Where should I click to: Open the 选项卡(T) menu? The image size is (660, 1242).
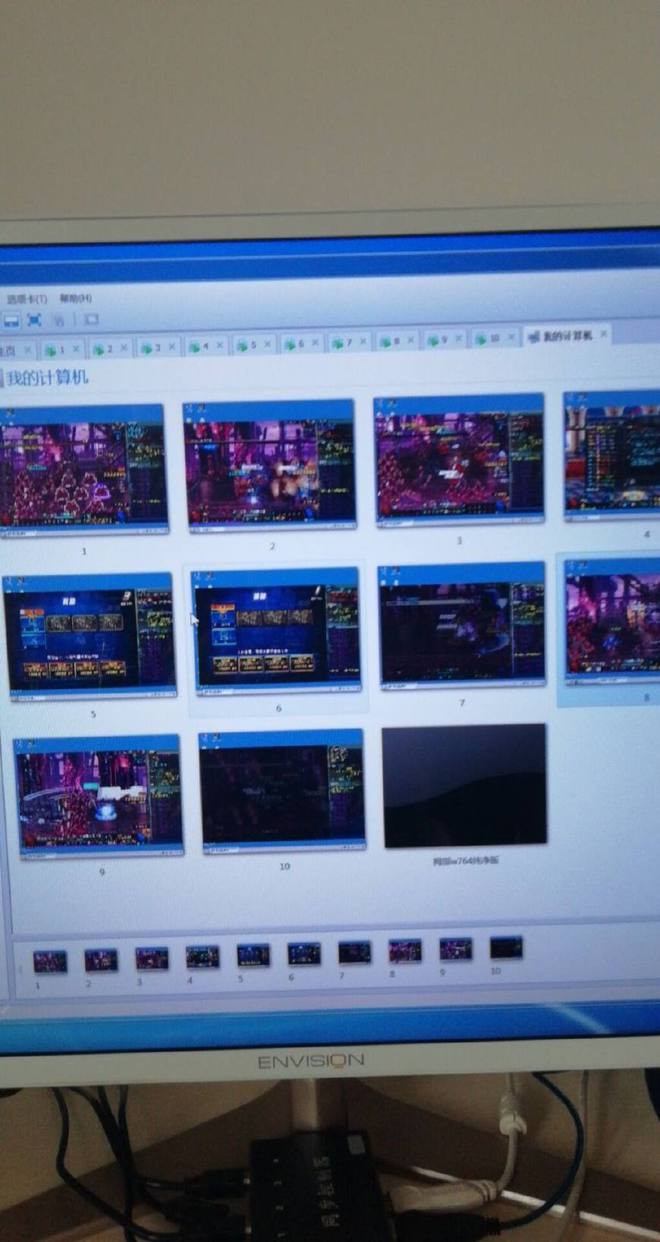click(x=27, y=299)
